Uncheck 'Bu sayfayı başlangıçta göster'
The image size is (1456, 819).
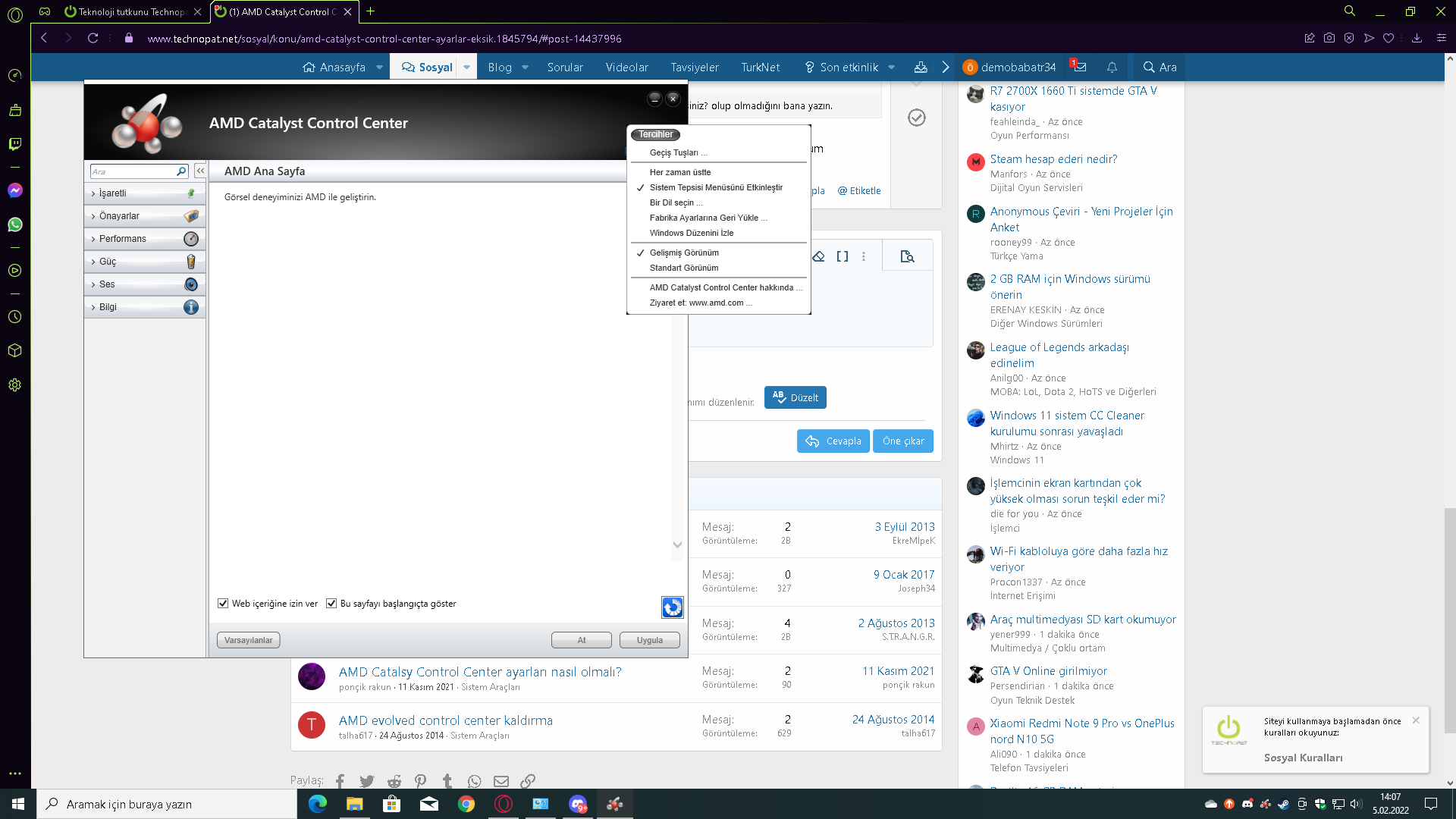point(331,604)
